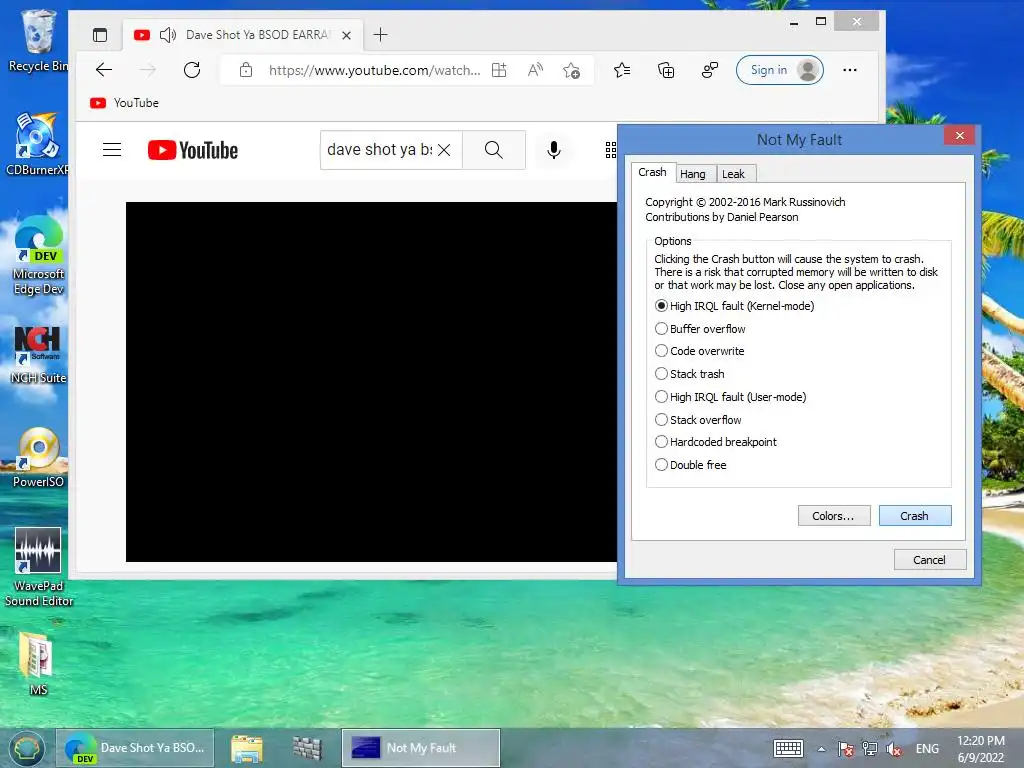Click the black YouTube video player

click(371, 382)
